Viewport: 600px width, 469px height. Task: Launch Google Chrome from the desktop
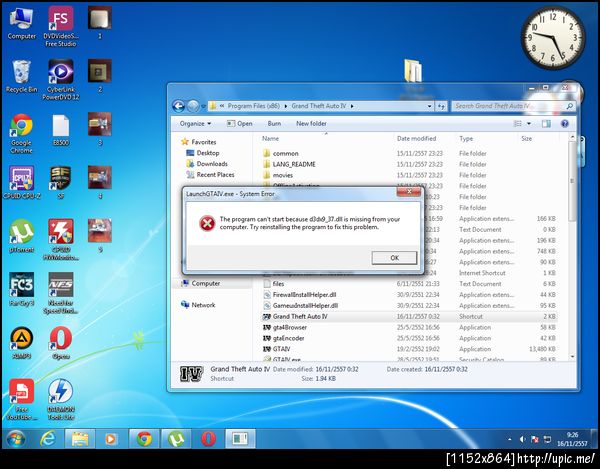pos(21,133)
